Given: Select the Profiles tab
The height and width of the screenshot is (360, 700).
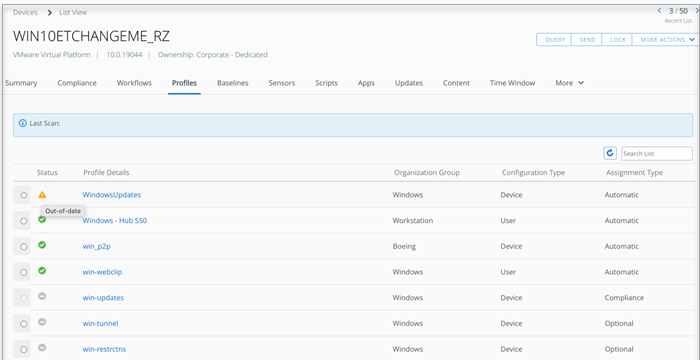Looking at the screenshot, I should click(184, 83).
